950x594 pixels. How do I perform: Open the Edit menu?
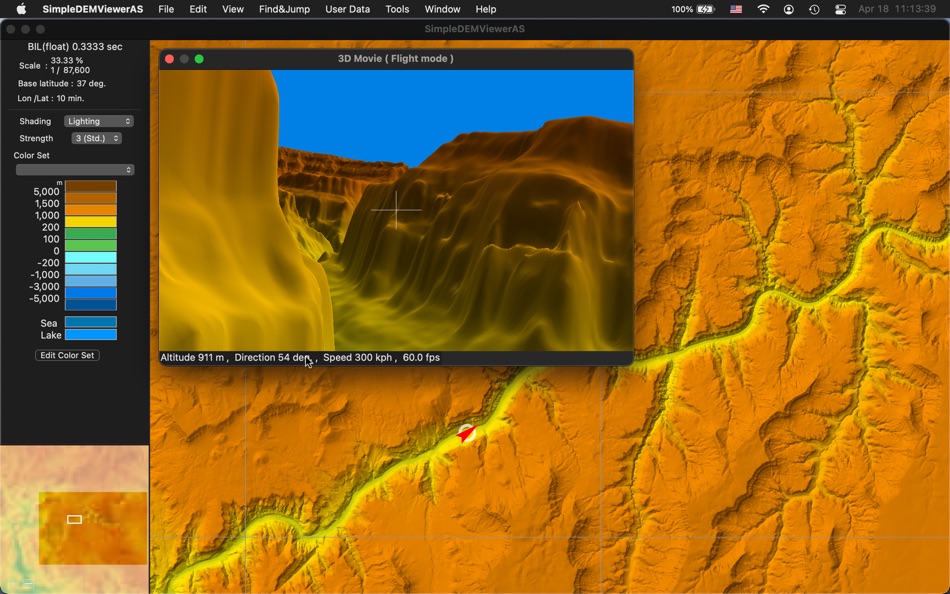198,9
